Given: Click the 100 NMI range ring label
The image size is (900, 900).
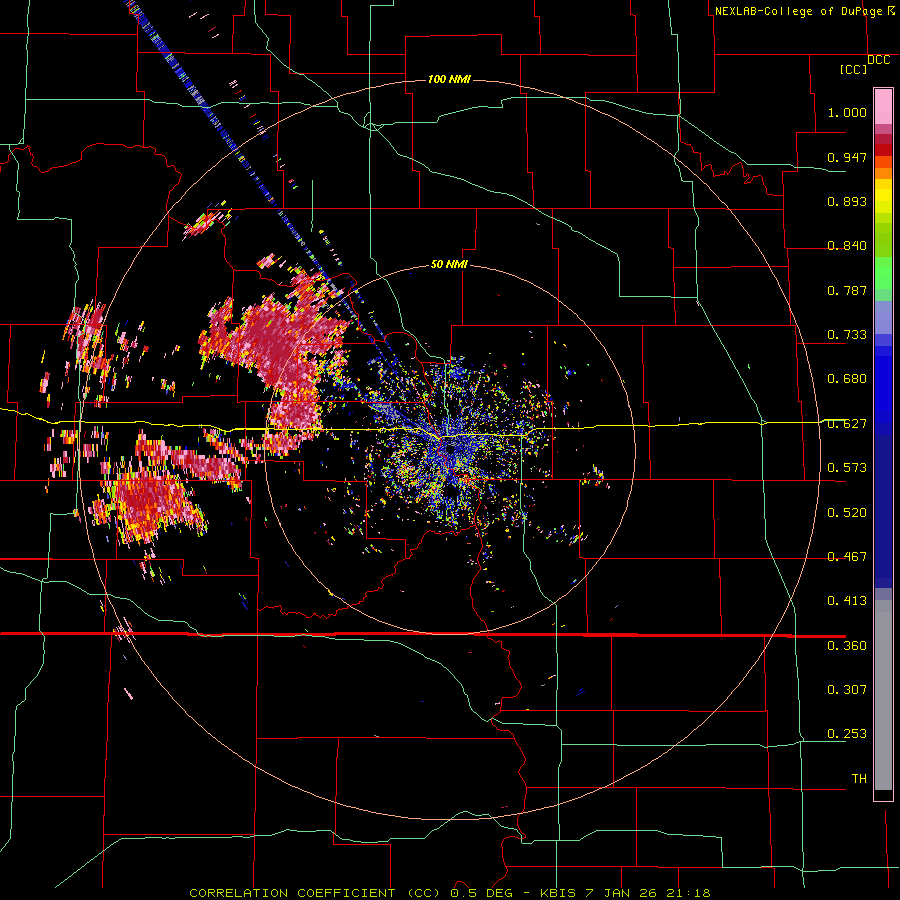Looking at the screenshot, I should click(x=449, y=79).
